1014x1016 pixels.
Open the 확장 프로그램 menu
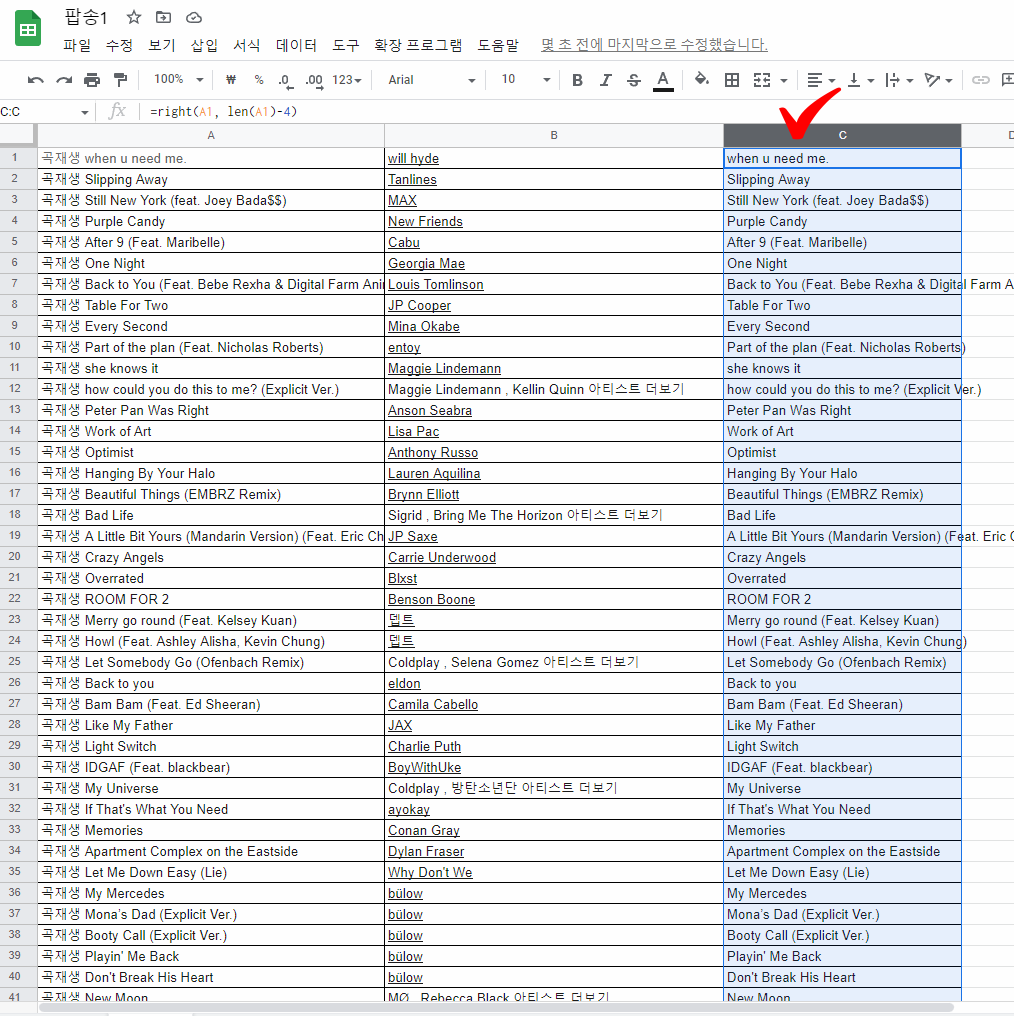pos(418,45)
